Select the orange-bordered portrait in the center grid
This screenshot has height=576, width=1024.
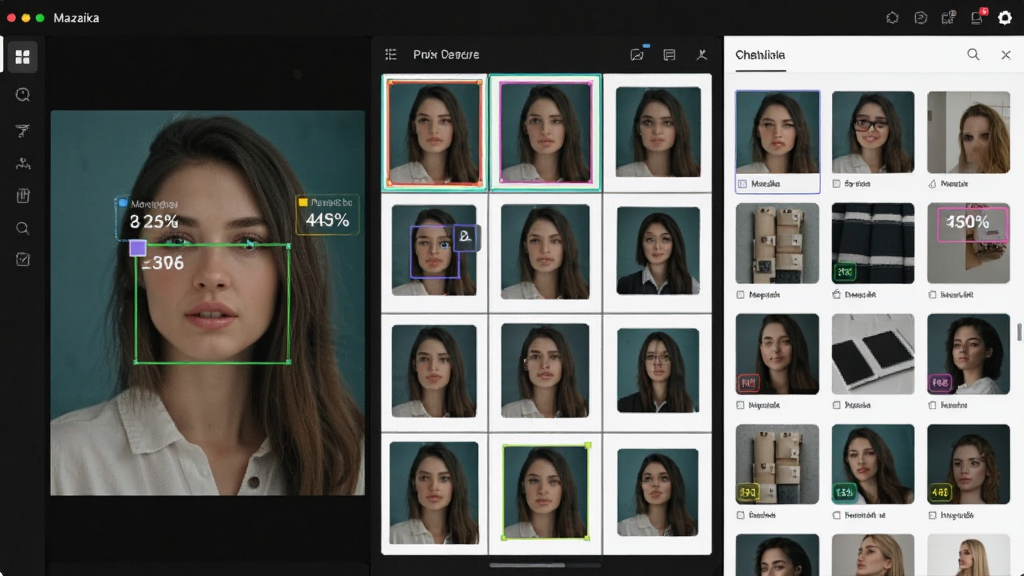(434, 133)
